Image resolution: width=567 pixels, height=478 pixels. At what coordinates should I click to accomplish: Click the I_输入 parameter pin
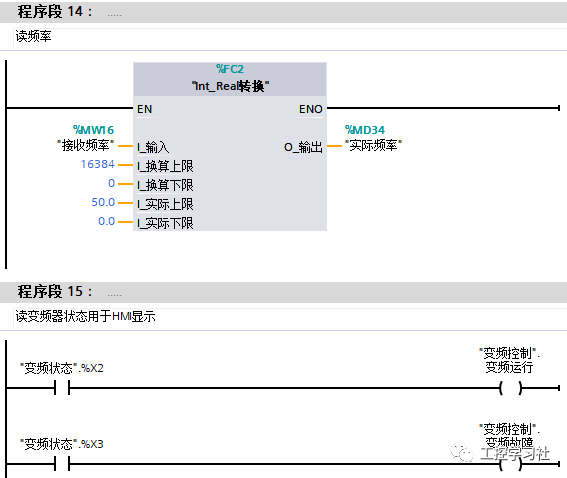(153, 147)
